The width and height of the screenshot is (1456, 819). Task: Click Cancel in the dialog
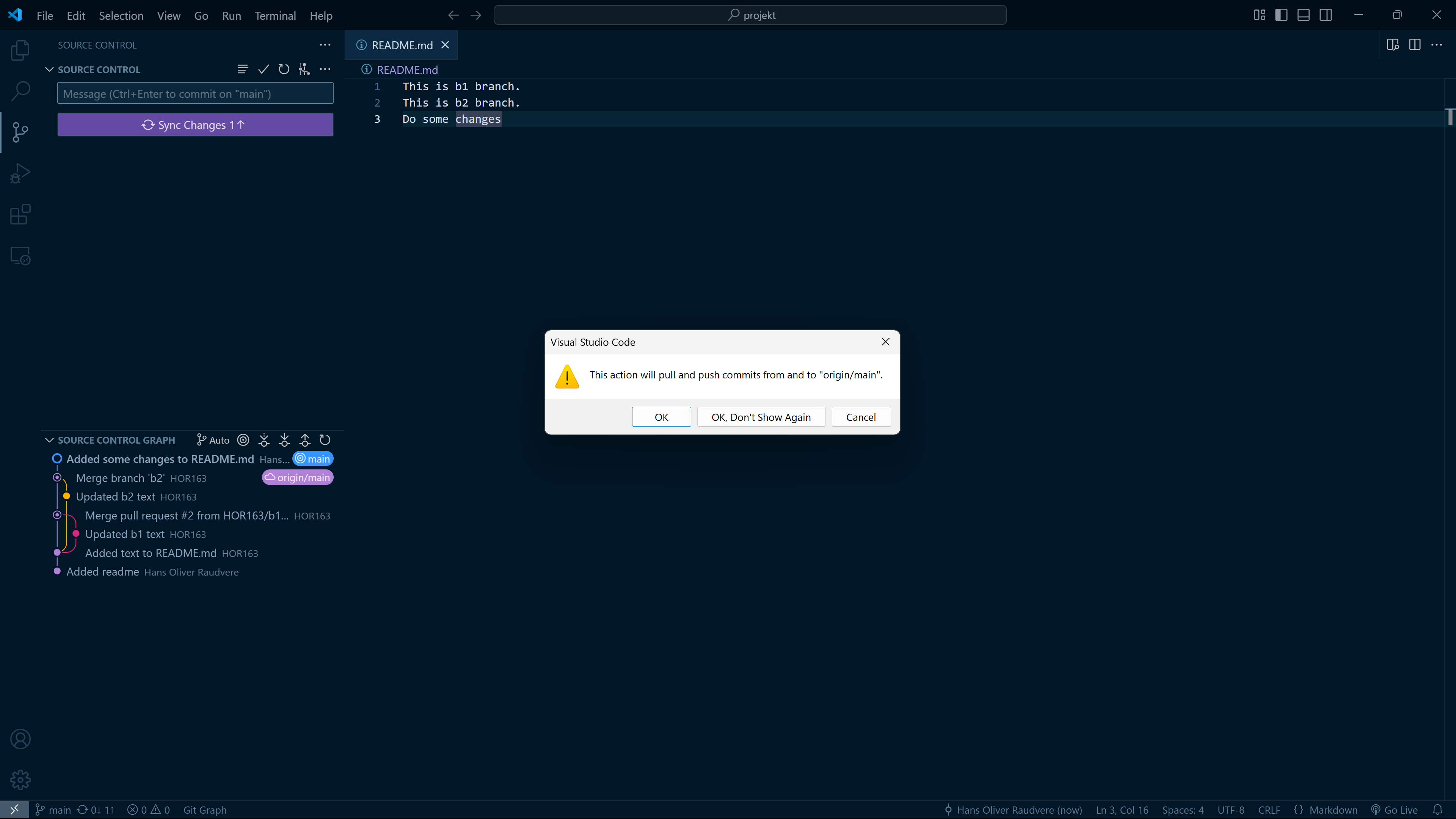tap(861, 417)
